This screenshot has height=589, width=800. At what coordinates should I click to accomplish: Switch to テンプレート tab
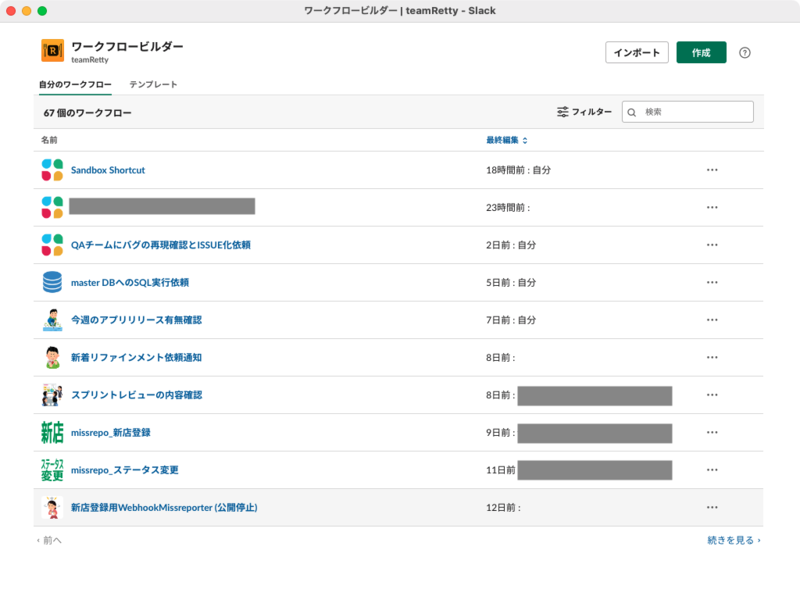click(153, 84)
